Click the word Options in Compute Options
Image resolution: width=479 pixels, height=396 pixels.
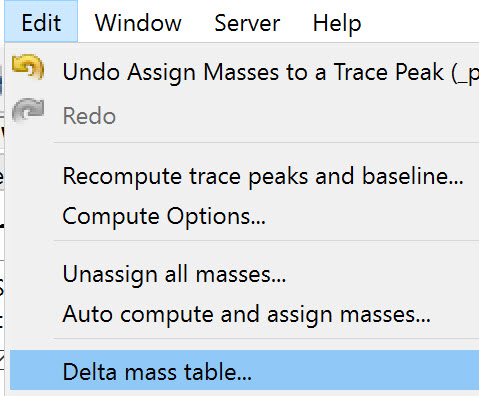coord(216,217)
